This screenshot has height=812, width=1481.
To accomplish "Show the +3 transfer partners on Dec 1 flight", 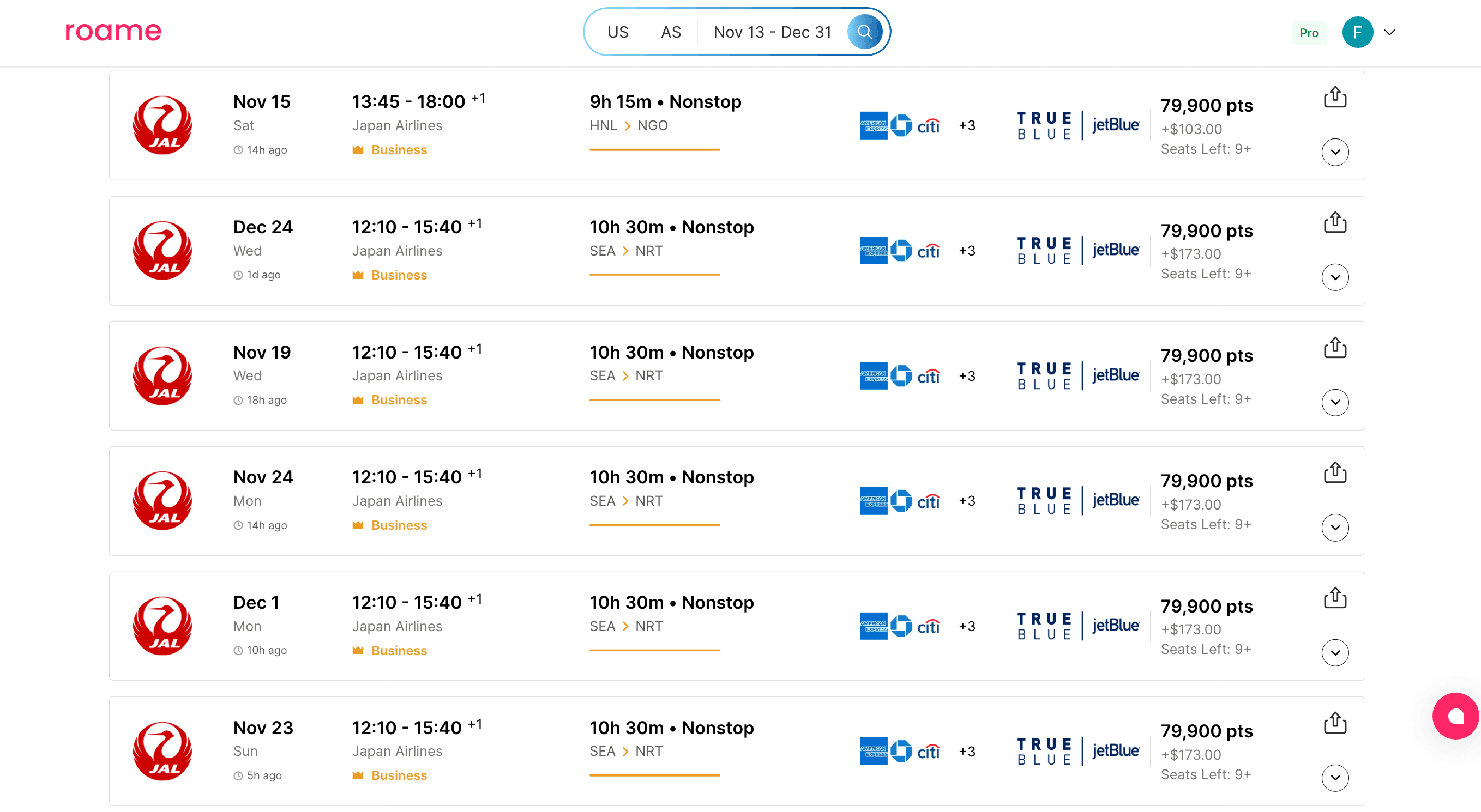I will coord(966,626).
